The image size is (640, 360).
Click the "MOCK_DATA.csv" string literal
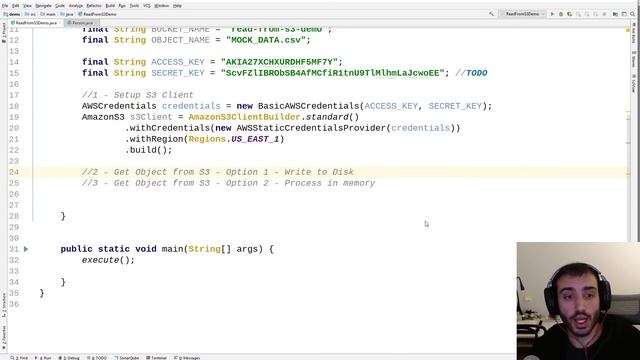coord(266,40)
